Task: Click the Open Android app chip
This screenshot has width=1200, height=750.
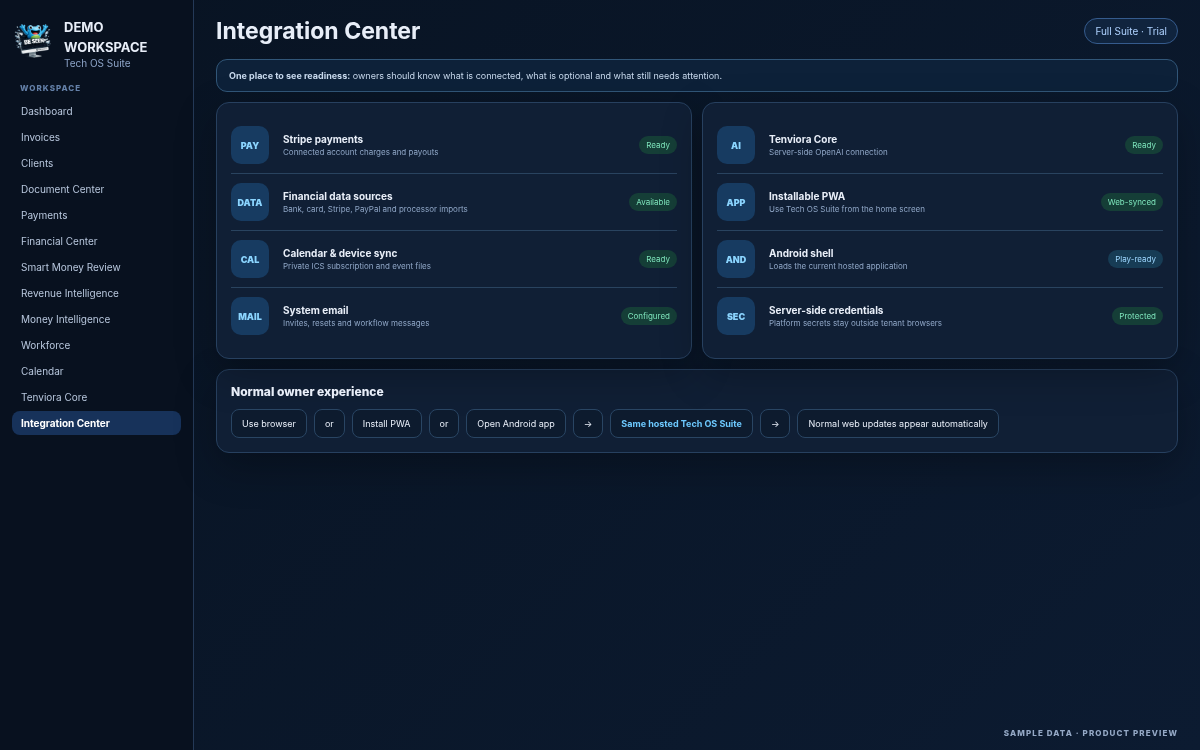Action: tap(516, 423)
